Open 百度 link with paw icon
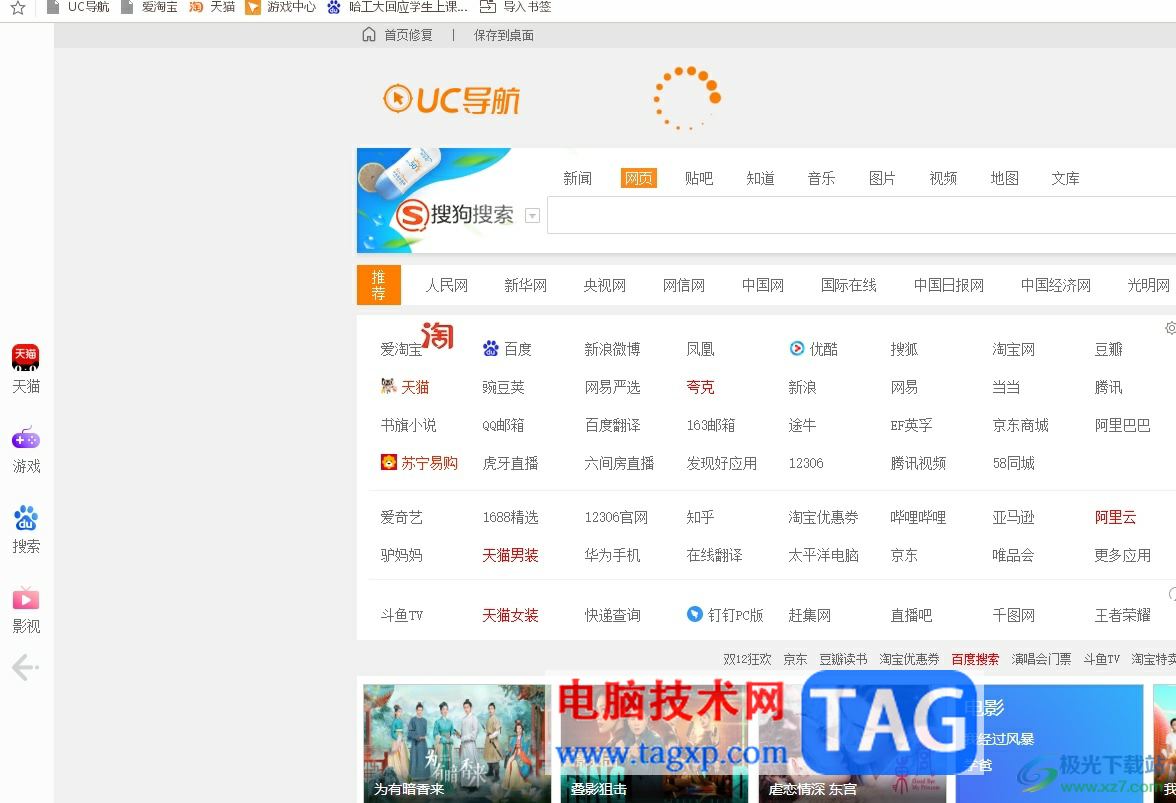Viewport: 1176px width, 803px height. coord(507,349)
